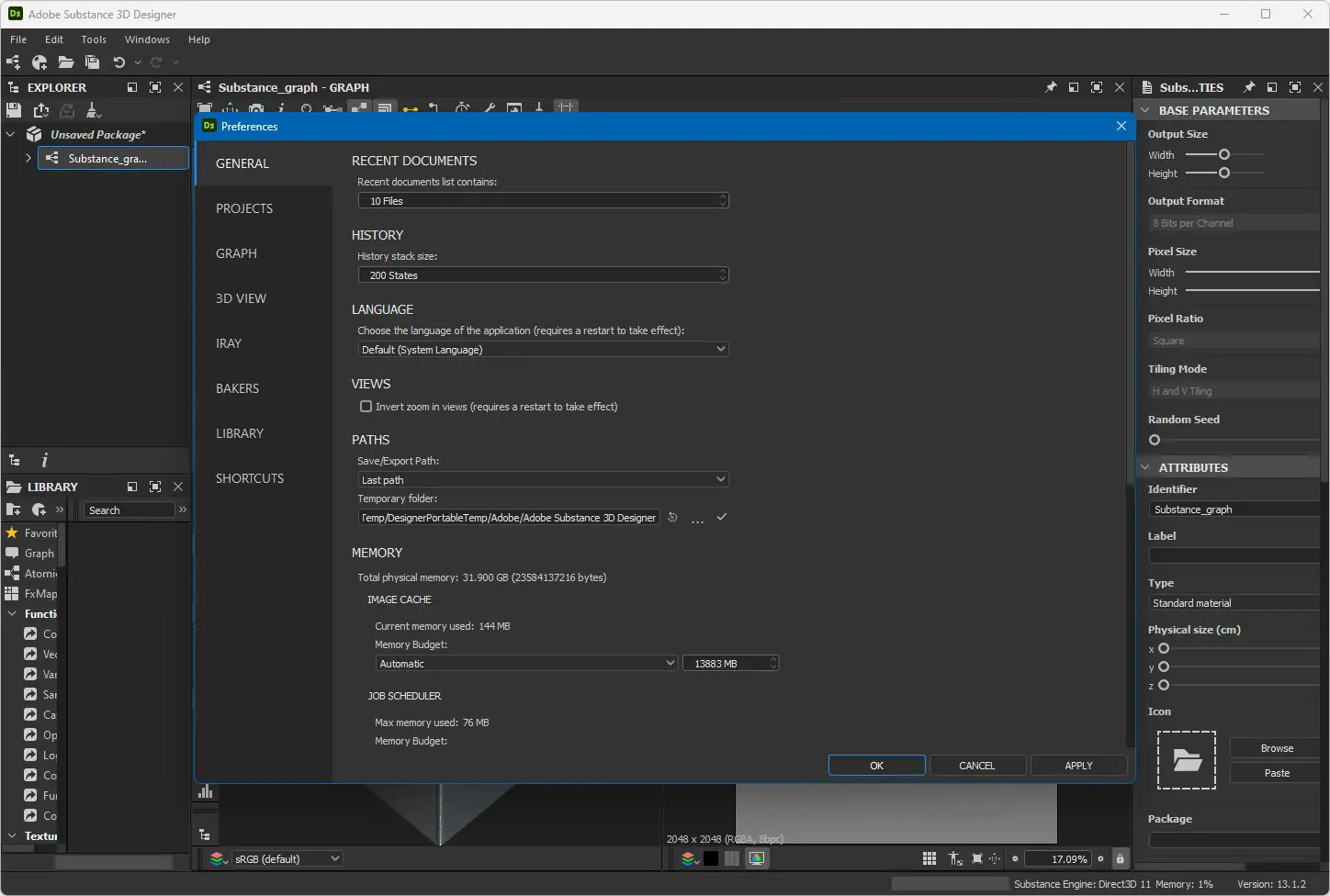This screenshot has width=1330, height=896.
Task: Collapse the BASE PARAMETERS section
Action: [x=1145, y=110]
